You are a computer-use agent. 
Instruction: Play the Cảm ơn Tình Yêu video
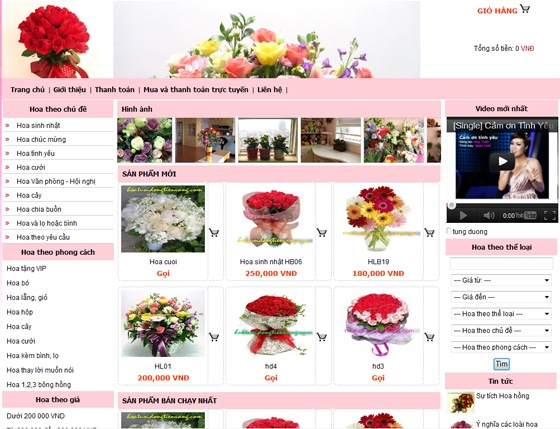click(502, 161)
